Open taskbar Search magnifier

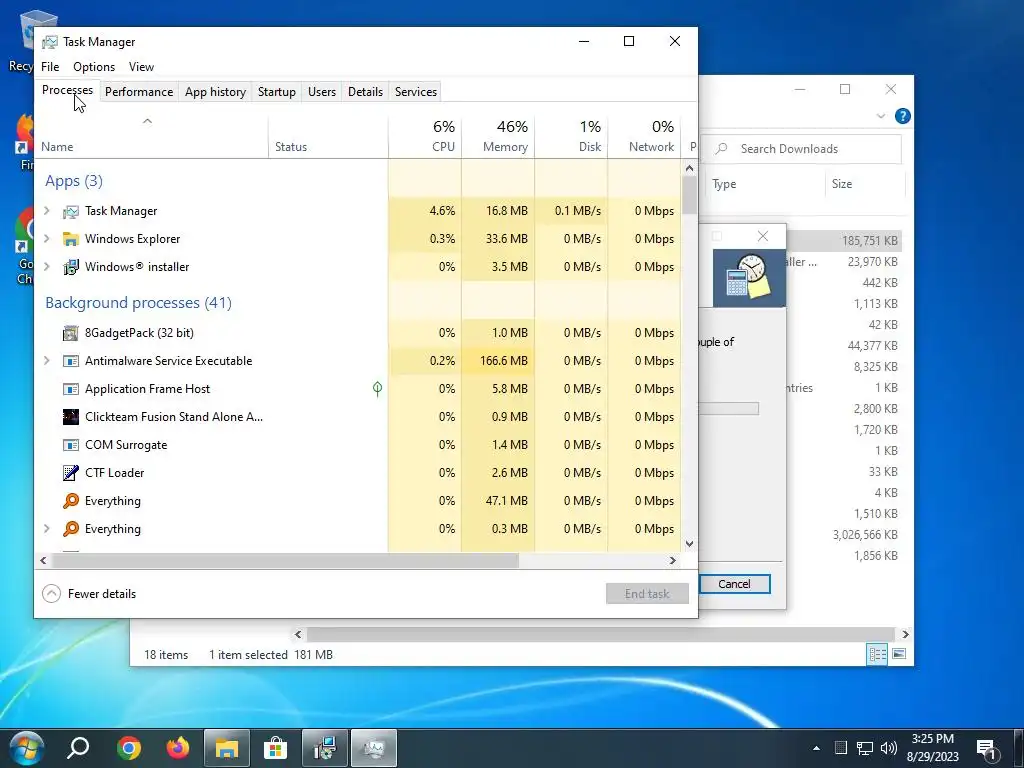coord(78,748)
